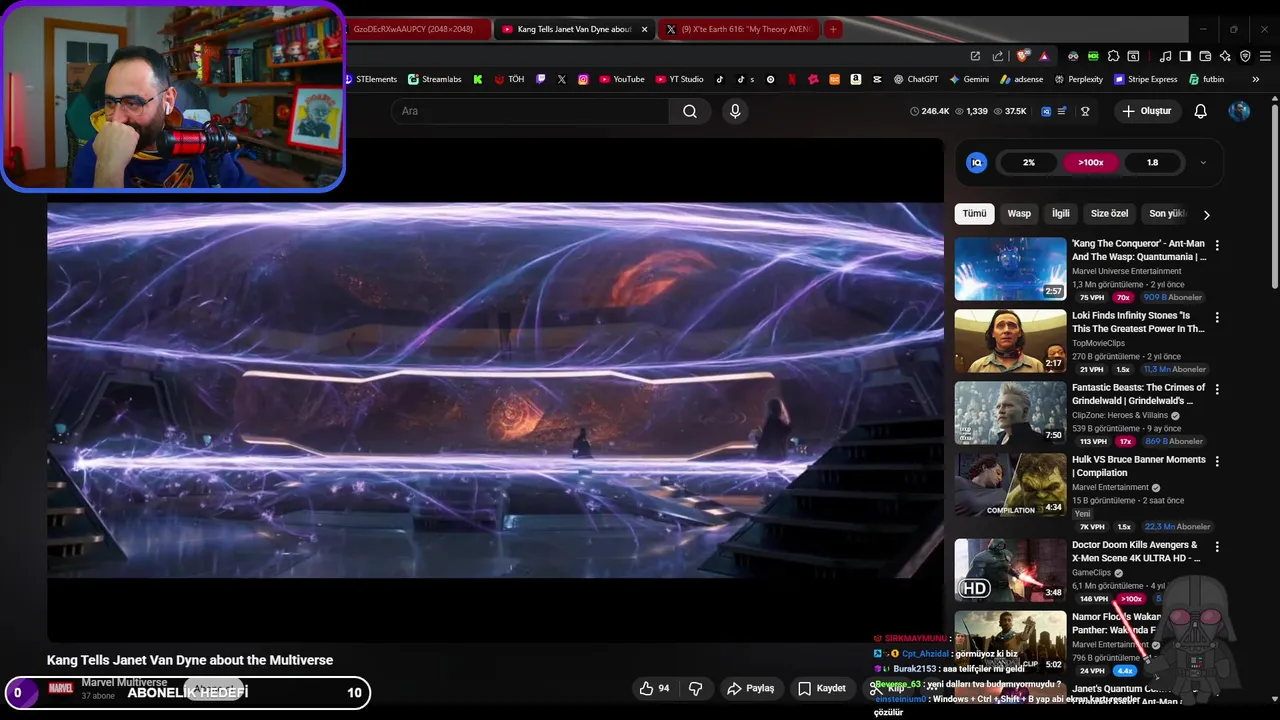Open the Amazon bookmark icon
Image resolution: width=1280 pixels, height=720 pixels.
coord(856,79)
